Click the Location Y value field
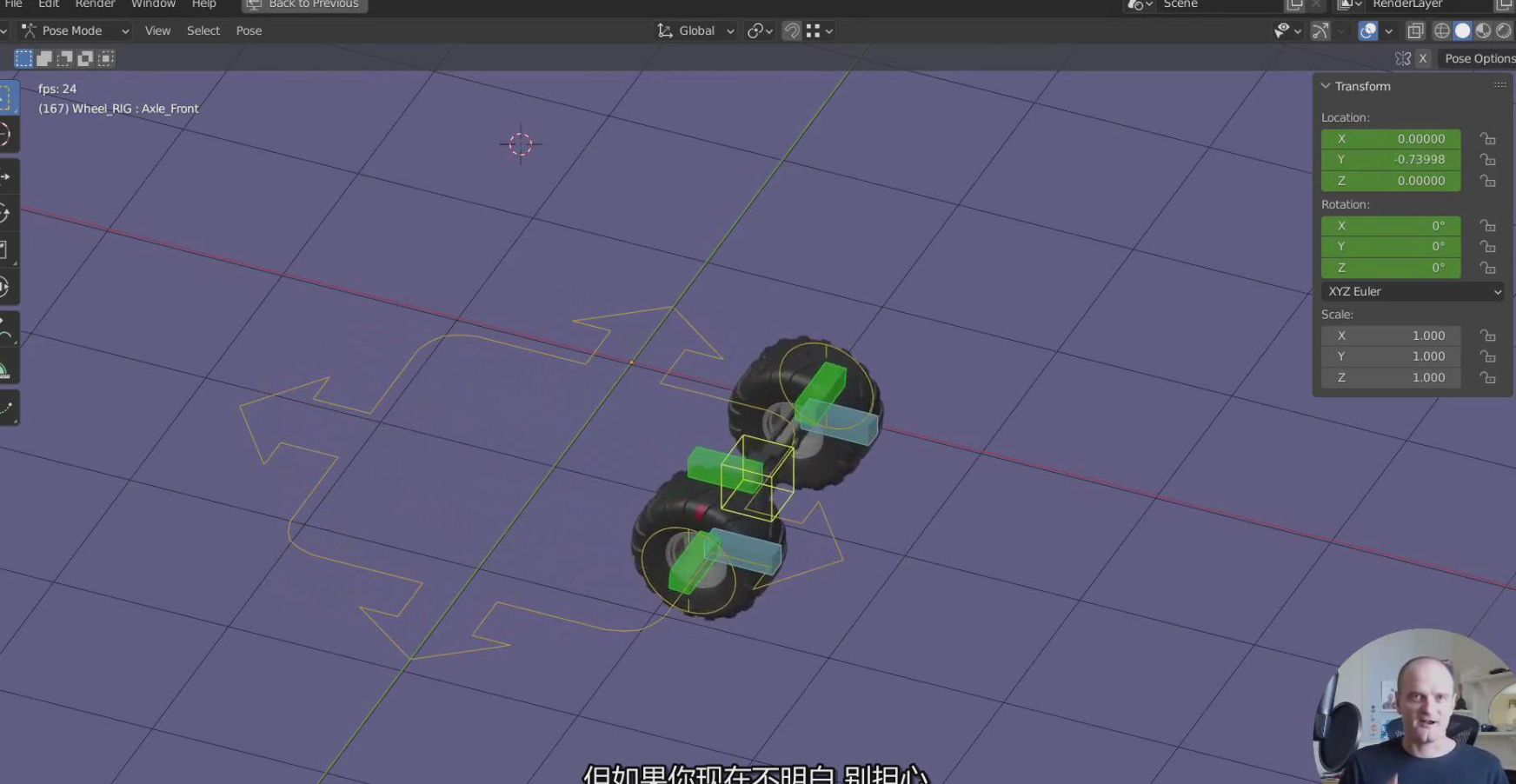The image size is (1516, 784). pyautogui.click(x=1391, y=160)
